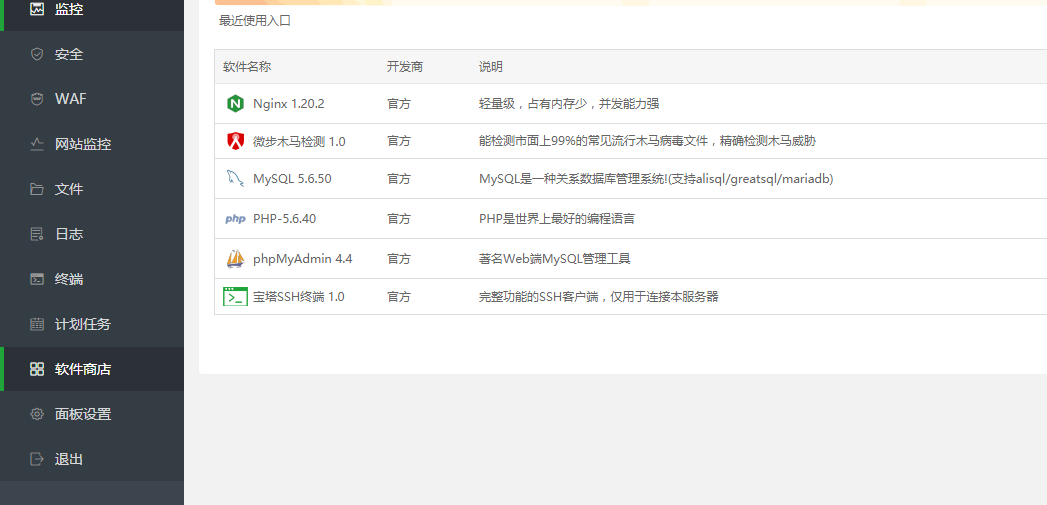Click the red 微步木马检测 shield icon
Image resolution: width=1047 pixels, height=505 pixels.
(235, 141)
